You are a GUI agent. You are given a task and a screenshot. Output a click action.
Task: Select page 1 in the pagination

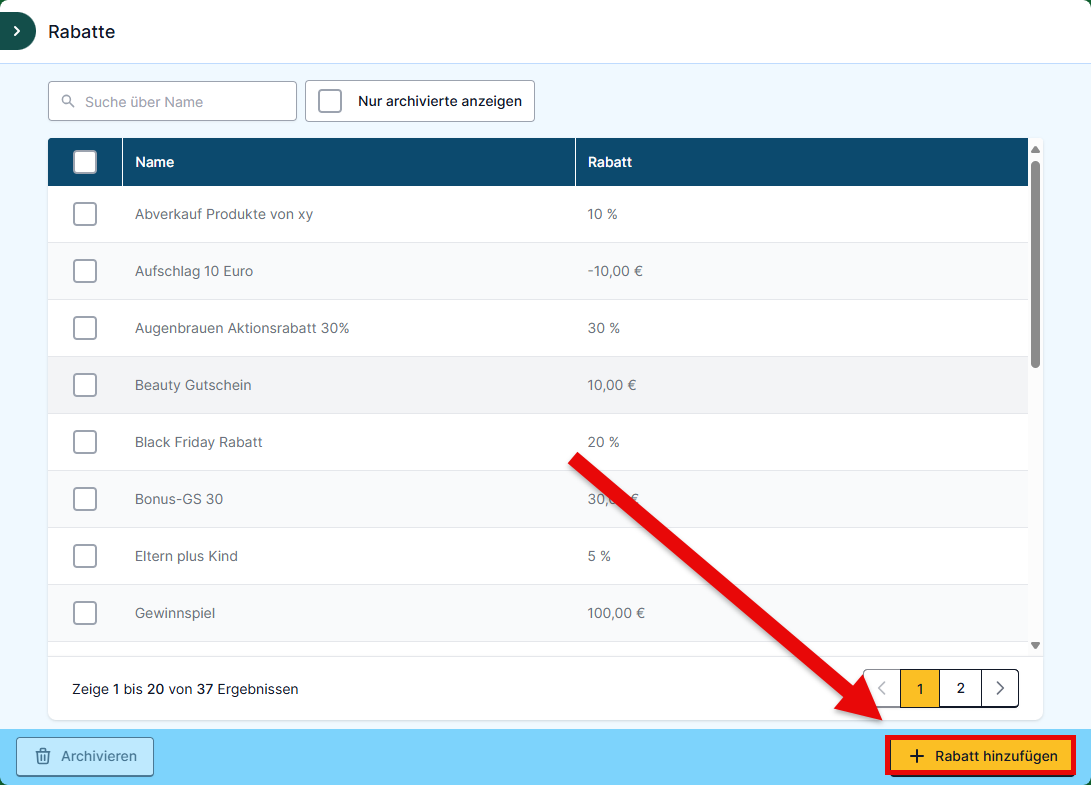coord(920,688)
